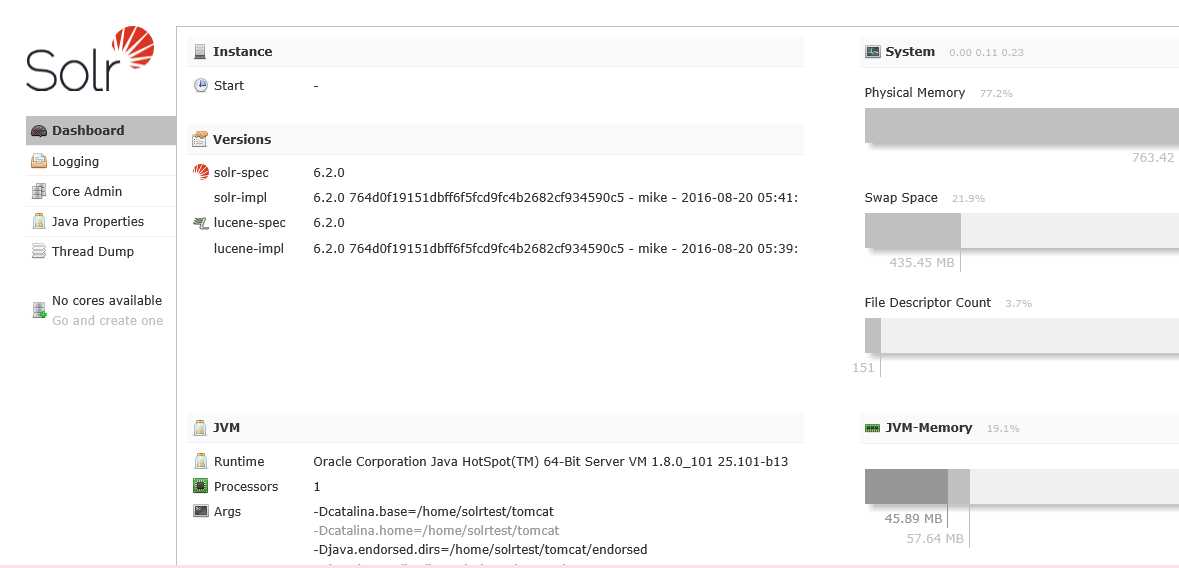Screen dimensions: 1179x568
Task: Click the JVM-Memory 19.1% label
Action: coord(1003,429)
